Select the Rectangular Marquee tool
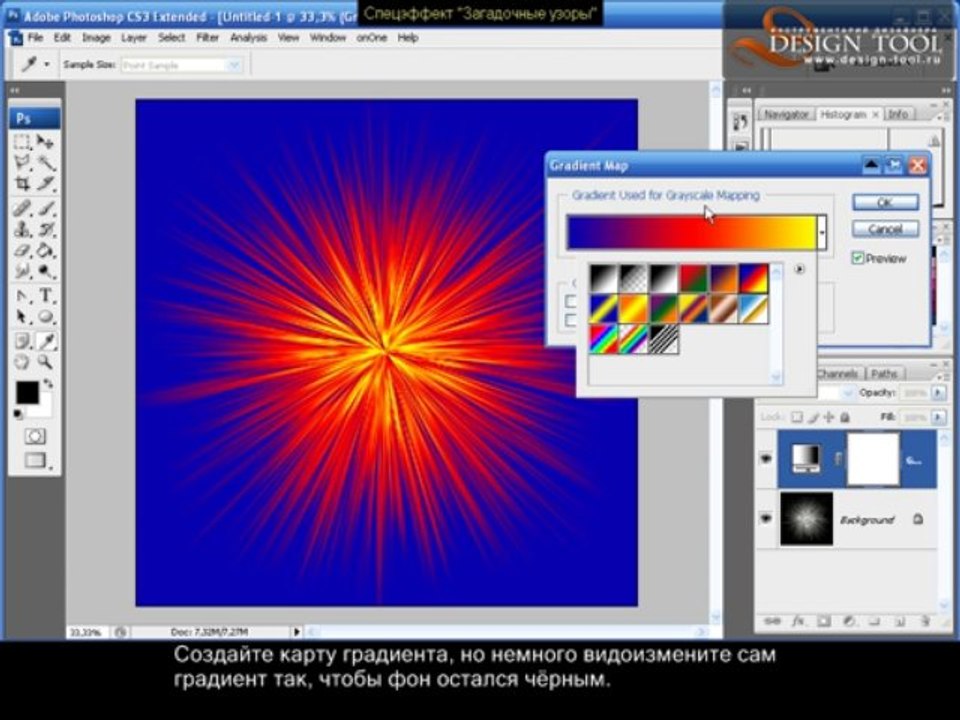 click(22, 142)
